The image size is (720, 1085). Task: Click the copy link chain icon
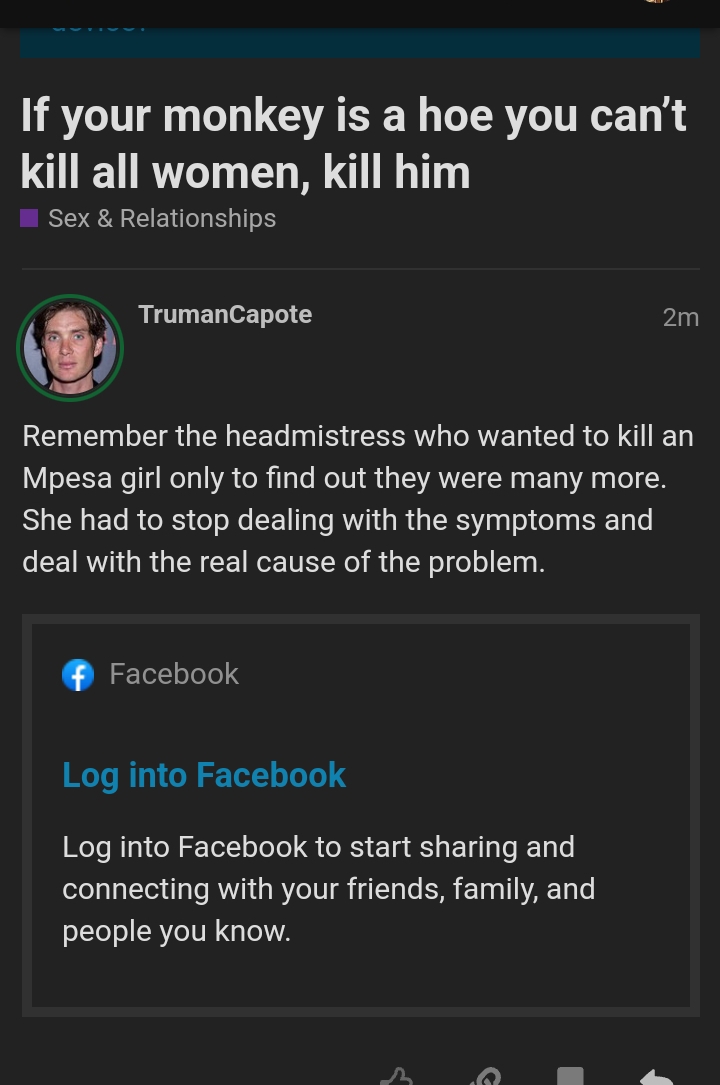[x=485, y=1077]
